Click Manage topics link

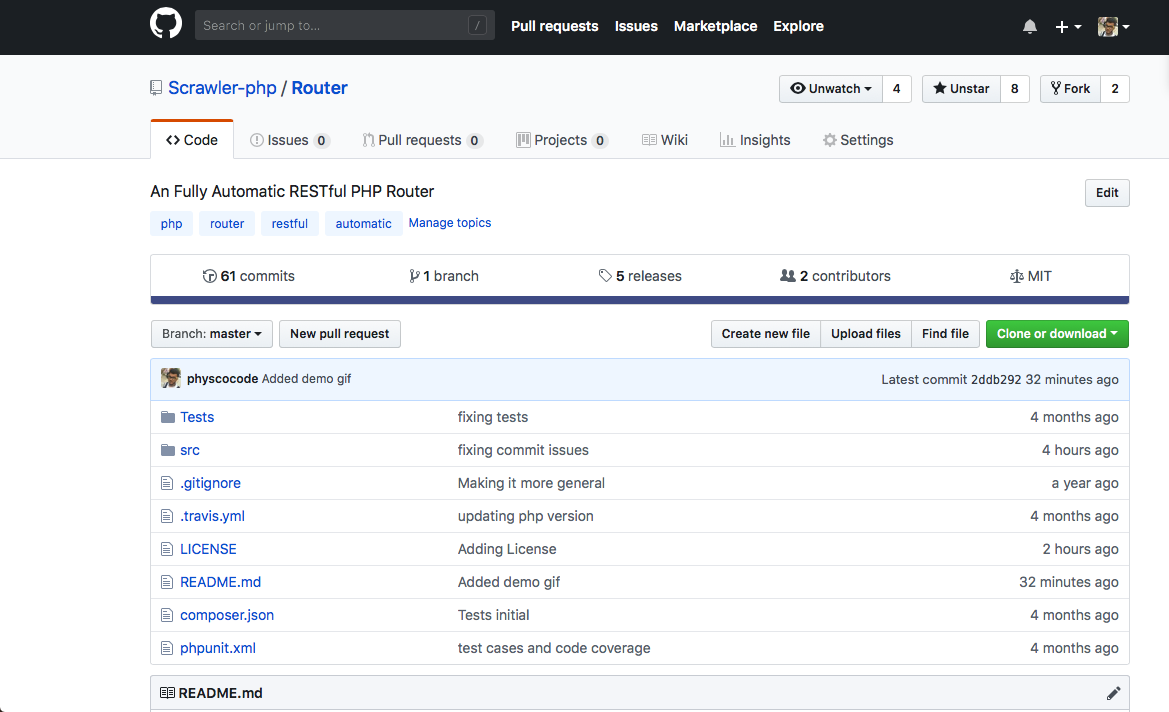click(x=450, y=223)
